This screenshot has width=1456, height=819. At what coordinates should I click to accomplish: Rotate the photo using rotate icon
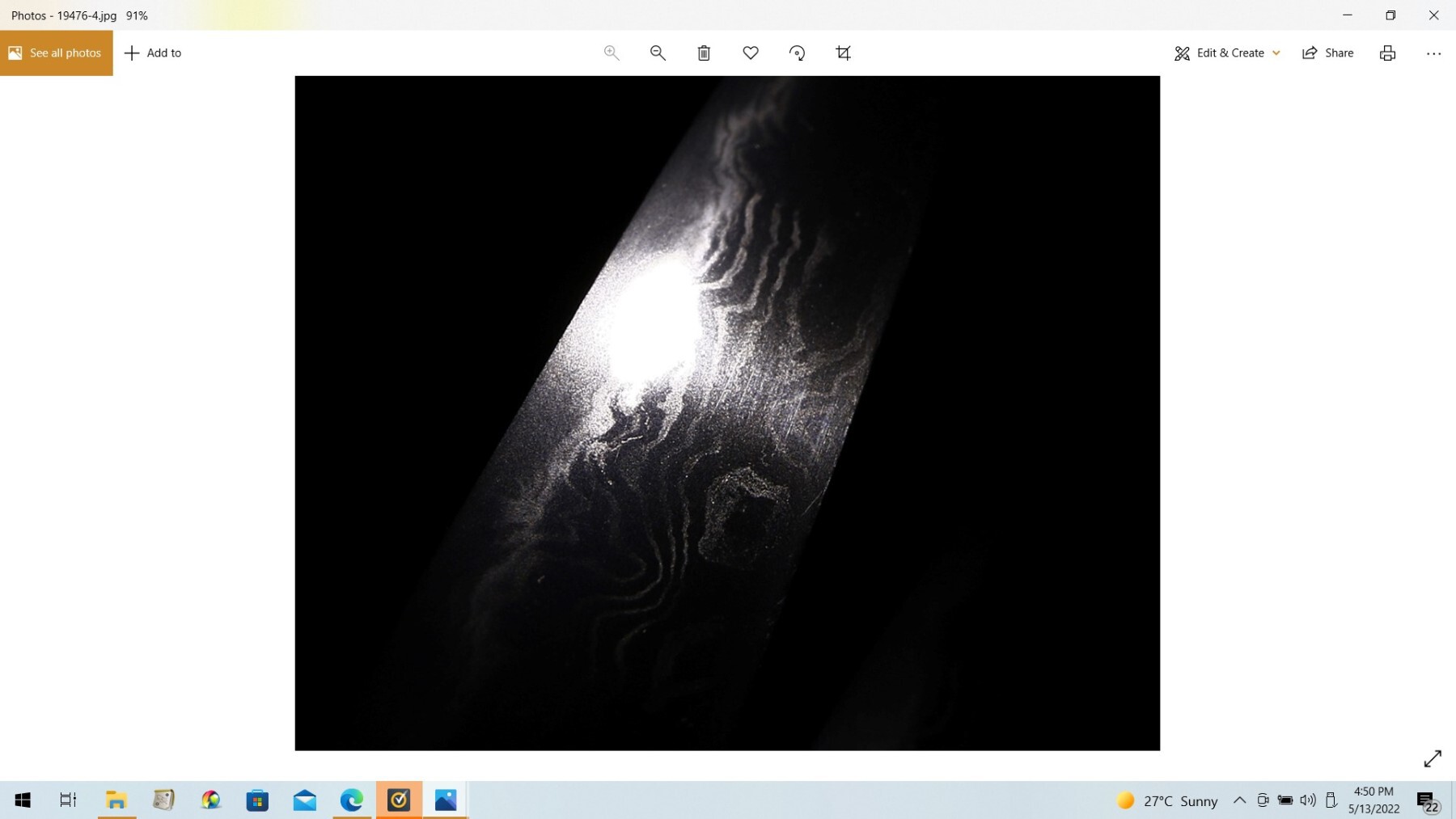point(797,53)
